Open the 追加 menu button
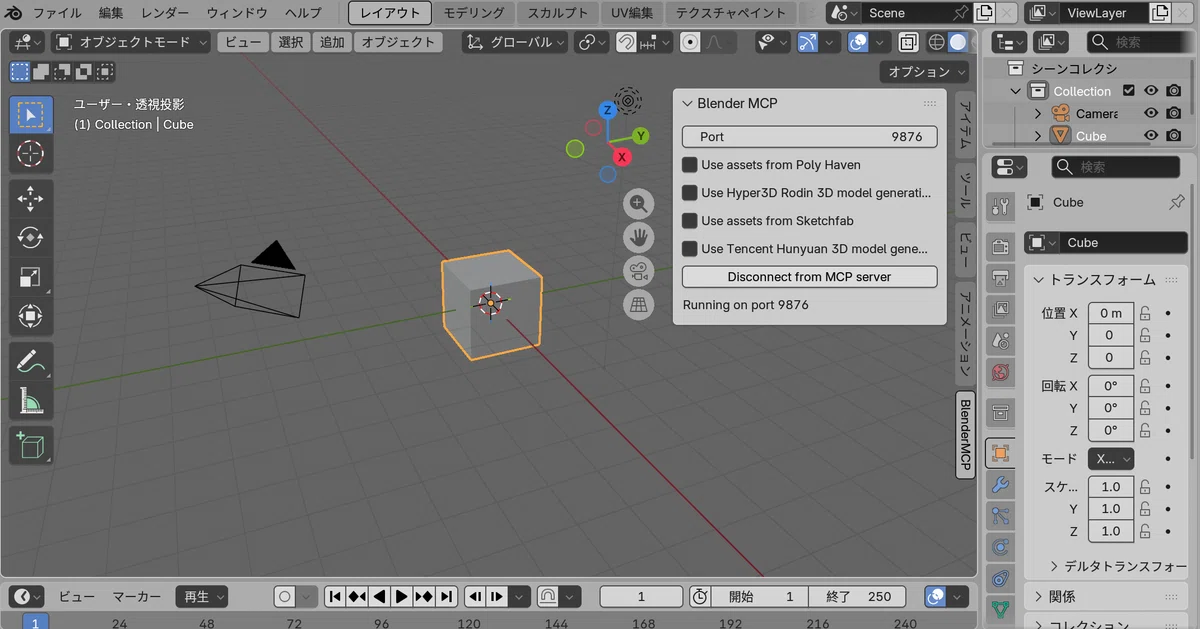Viewport: 1200px width, 629px height. click(x=332, y=42)
